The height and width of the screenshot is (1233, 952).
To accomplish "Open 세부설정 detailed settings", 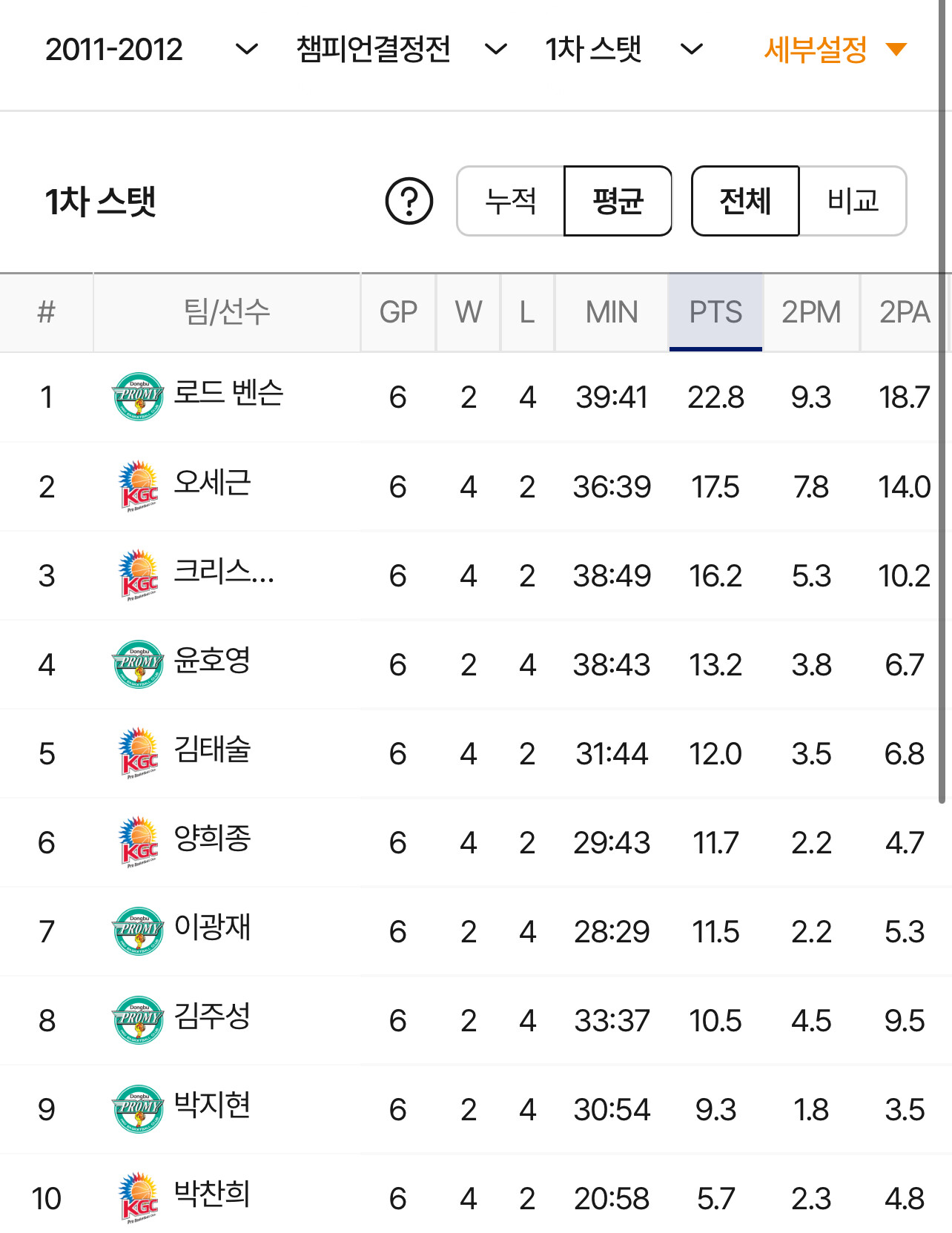I will pyautogui.click(x=834, y=50).
